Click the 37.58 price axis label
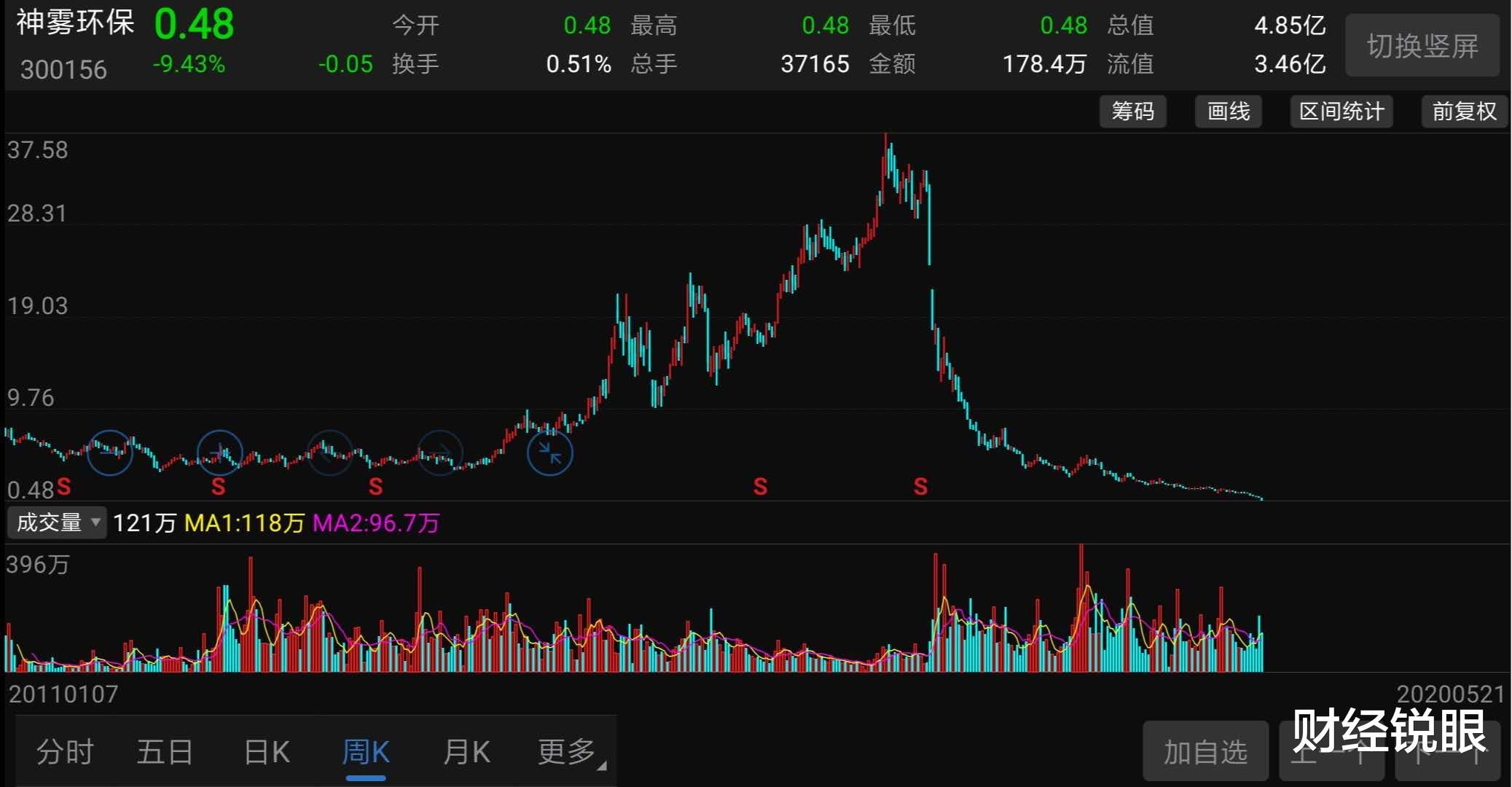Image resolution: width=1512 pixels, height=787 pixels. (37, 150)
